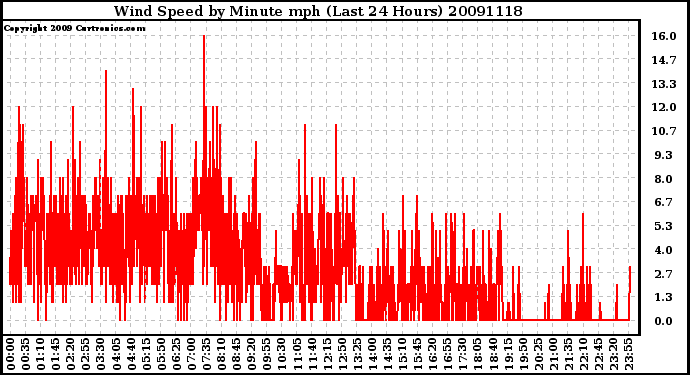
Task: Click the 01:10 time axis label
Action: [x=40, y=354]
